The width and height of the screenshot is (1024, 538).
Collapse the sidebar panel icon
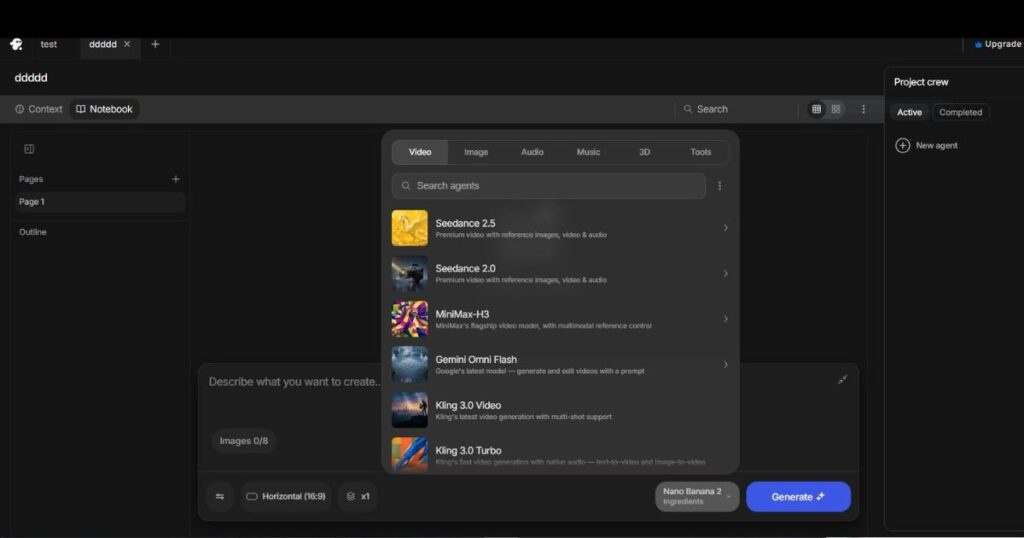coord(29,149)
